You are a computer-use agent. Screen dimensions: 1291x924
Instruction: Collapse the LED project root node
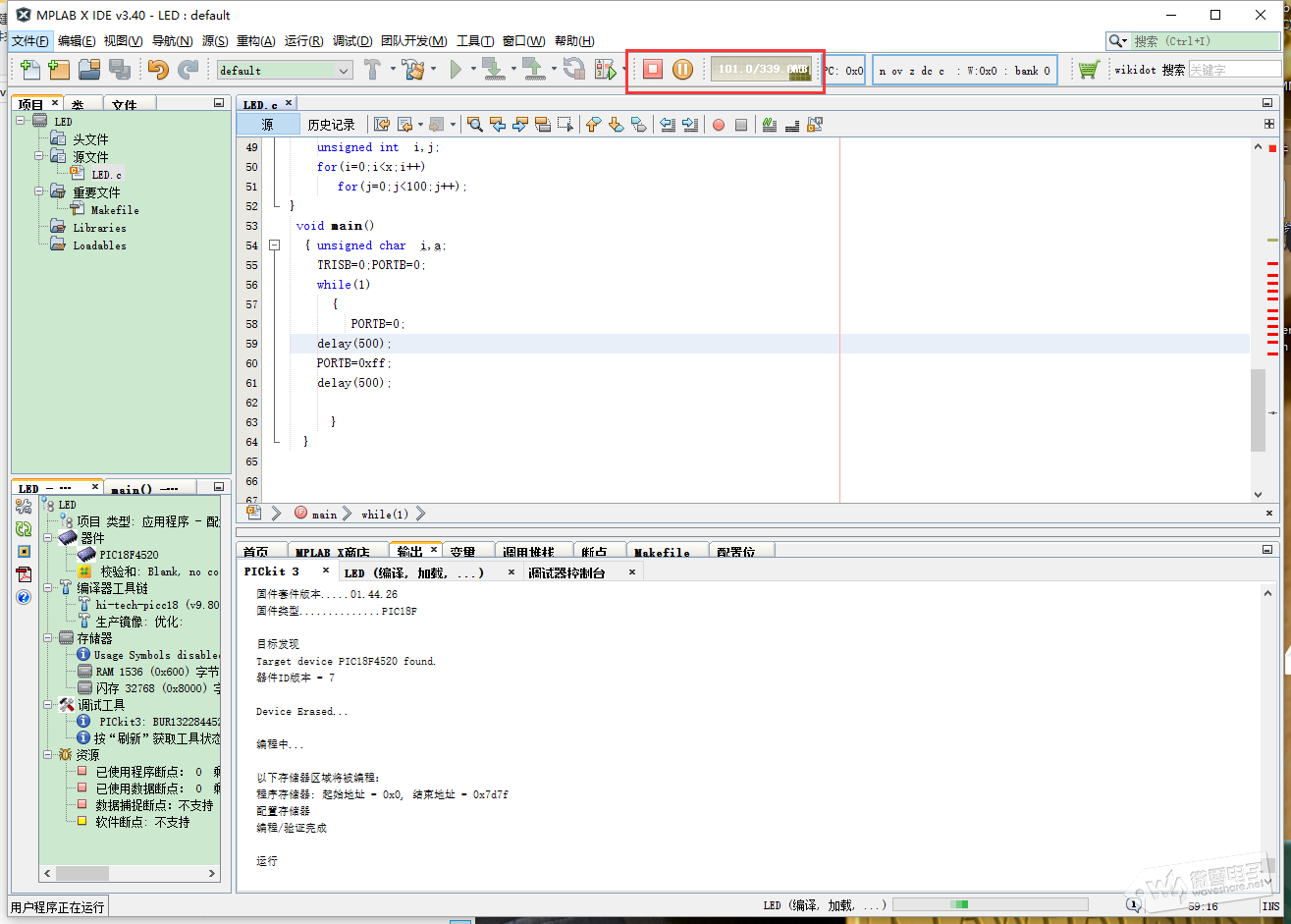[x=21, y=121]
